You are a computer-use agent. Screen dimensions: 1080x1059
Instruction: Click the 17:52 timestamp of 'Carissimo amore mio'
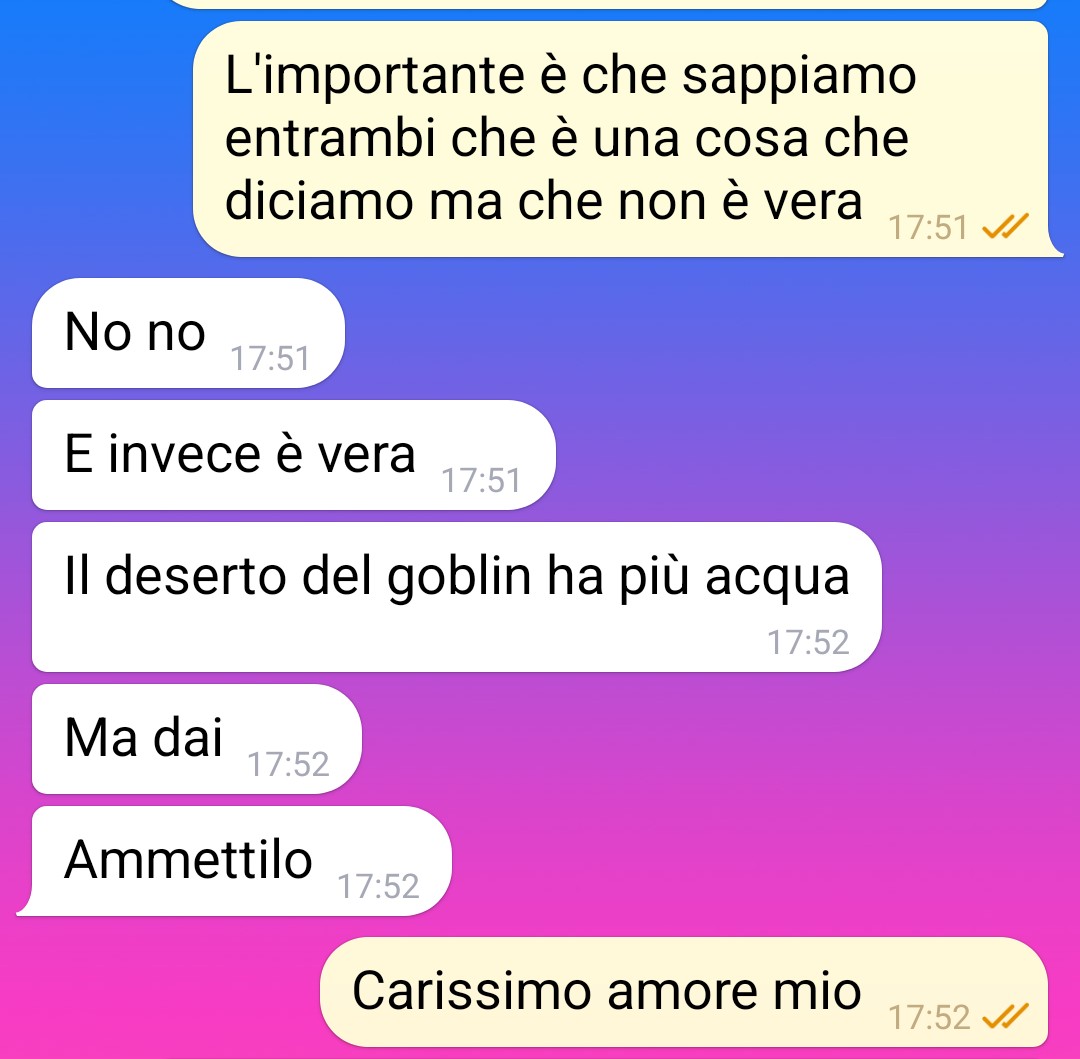tap(929, 1018)
